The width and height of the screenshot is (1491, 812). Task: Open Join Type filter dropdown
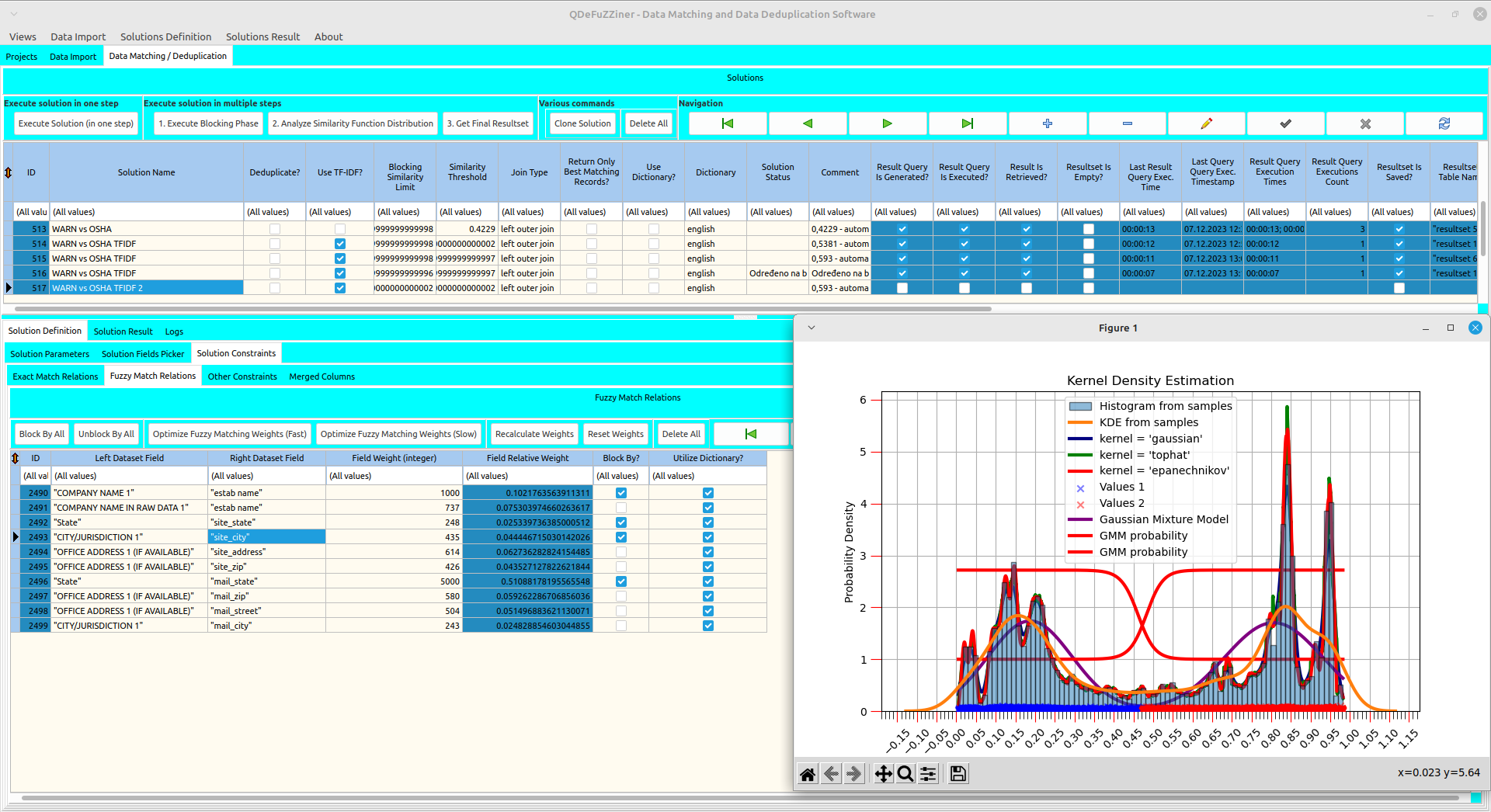coord(528,212)
